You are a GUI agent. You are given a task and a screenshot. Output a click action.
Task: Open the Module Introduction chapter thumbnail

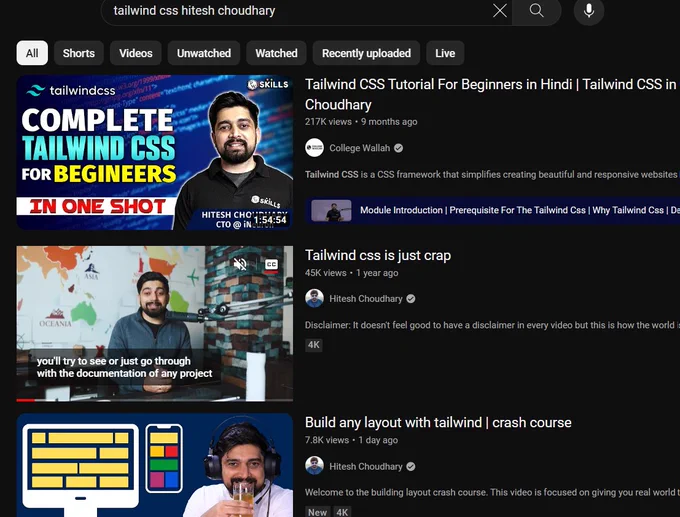pyautogui.click(x=331, y=210)
